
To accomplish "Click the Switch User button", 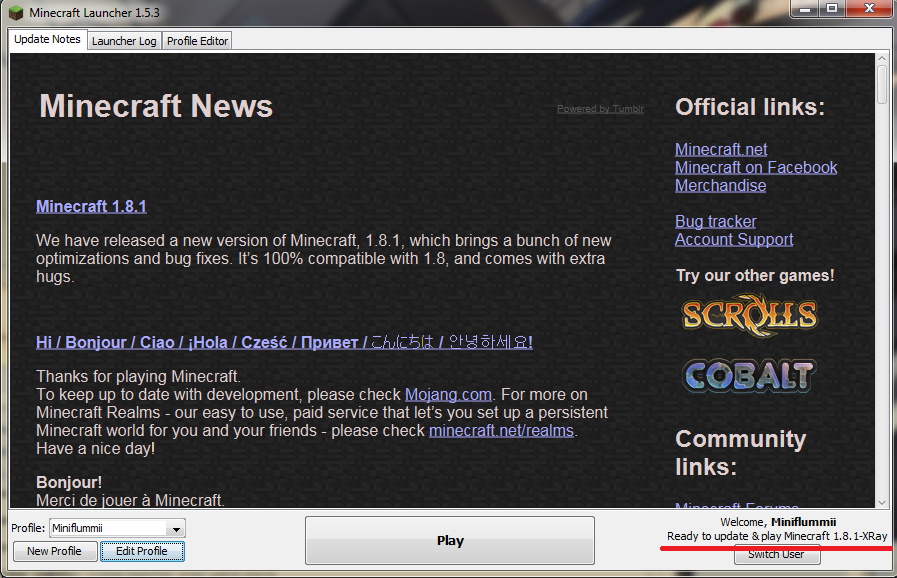I will (776, 555).
